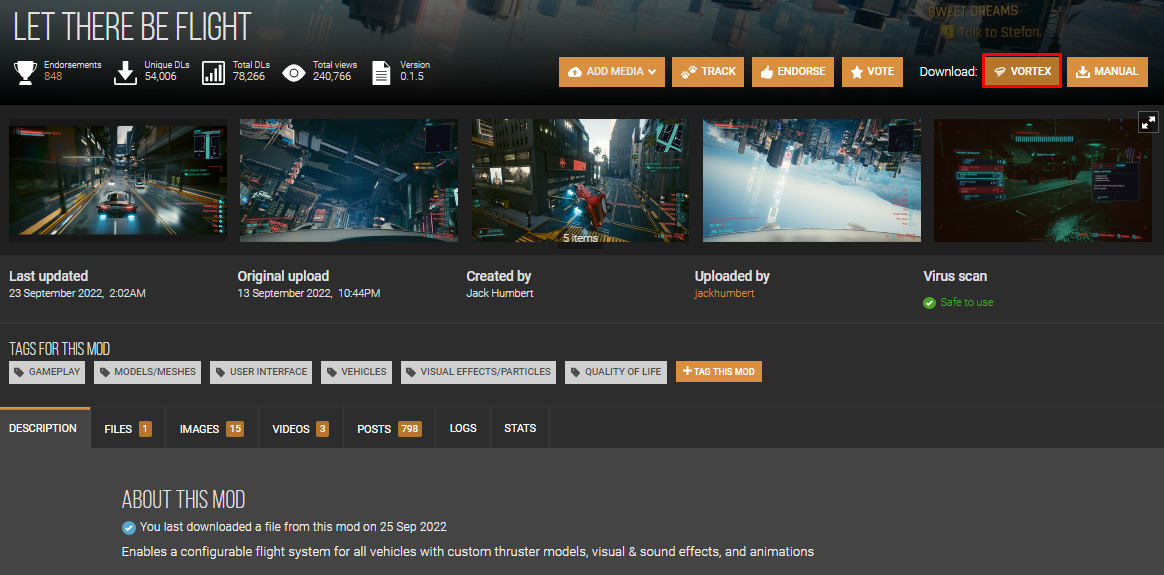
Task: Download with Vortex
Action: pyautogui.click(x=1021, y=71)
